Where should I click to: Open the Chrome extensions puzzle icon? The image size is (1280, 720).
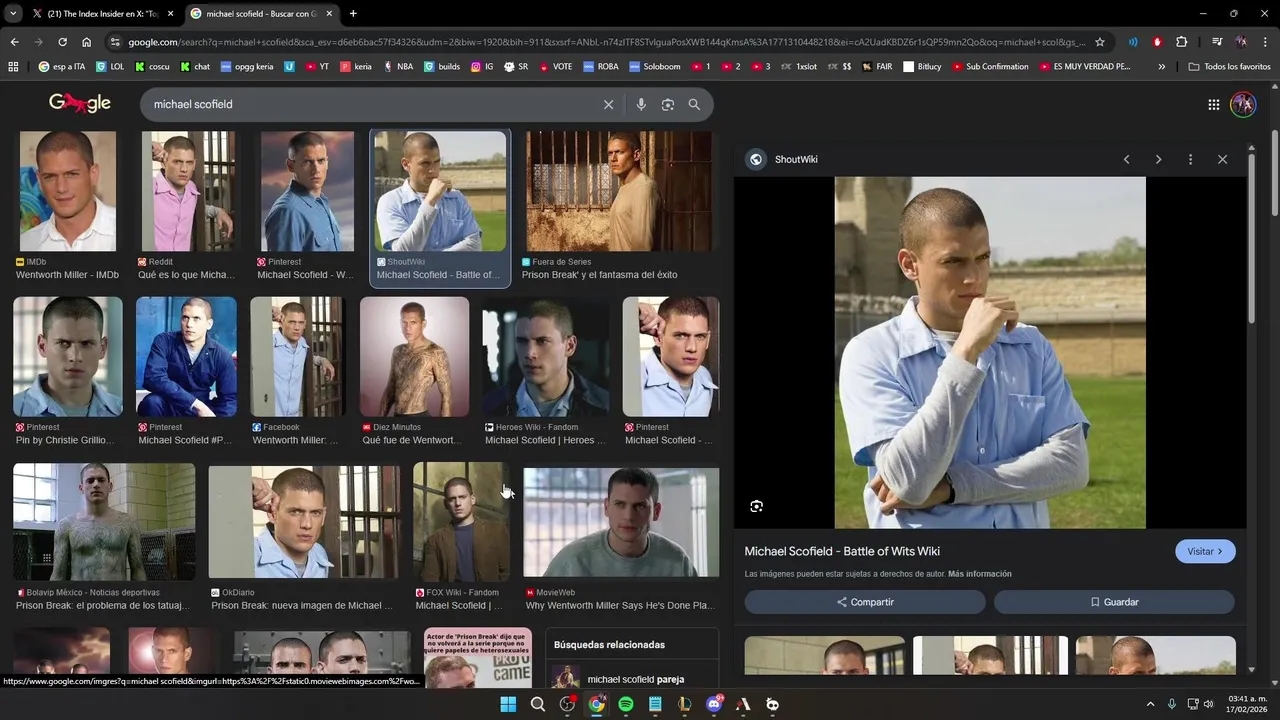[1181, 42]
